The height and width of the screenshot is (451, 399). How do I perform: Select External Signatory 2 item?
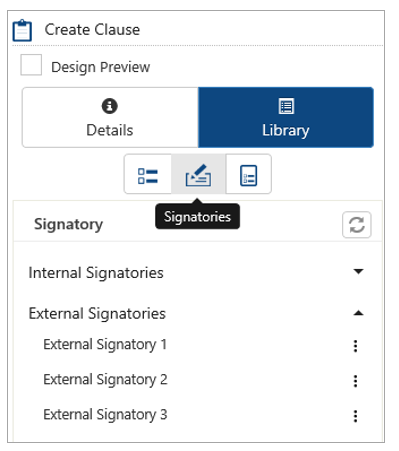105,380
